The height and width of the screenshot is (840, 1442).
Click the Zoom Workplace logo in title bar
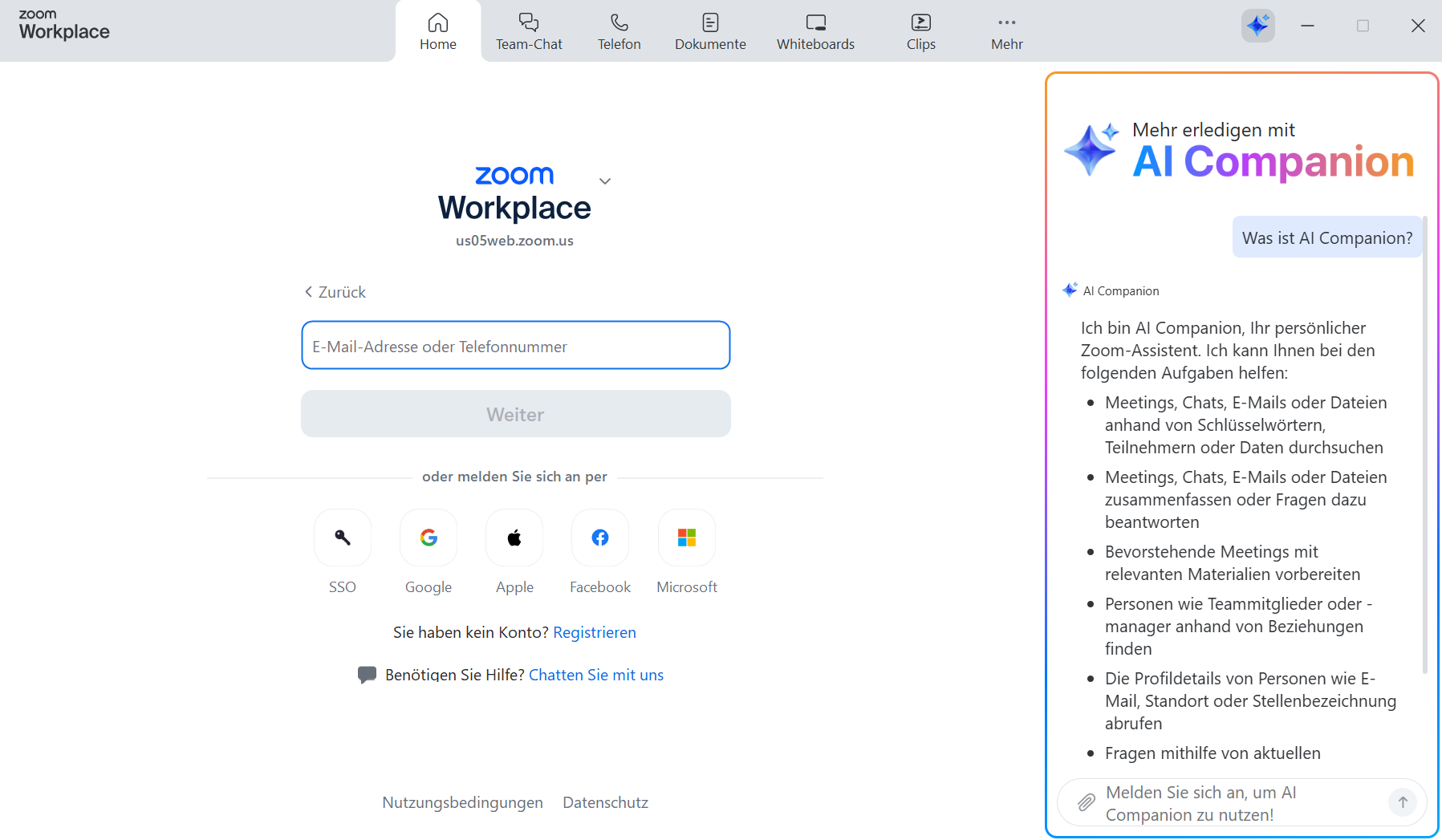click(x=64, y=26)
